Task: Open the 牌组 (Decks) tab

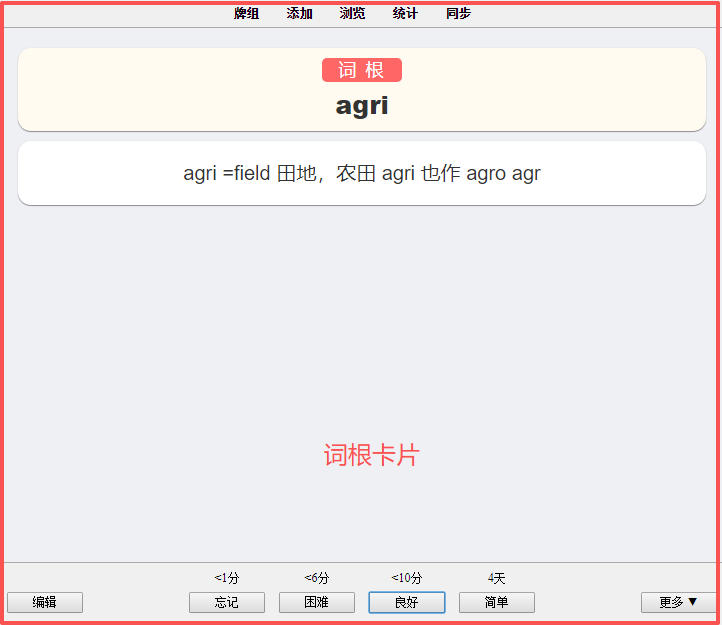Action: [246, 13]
